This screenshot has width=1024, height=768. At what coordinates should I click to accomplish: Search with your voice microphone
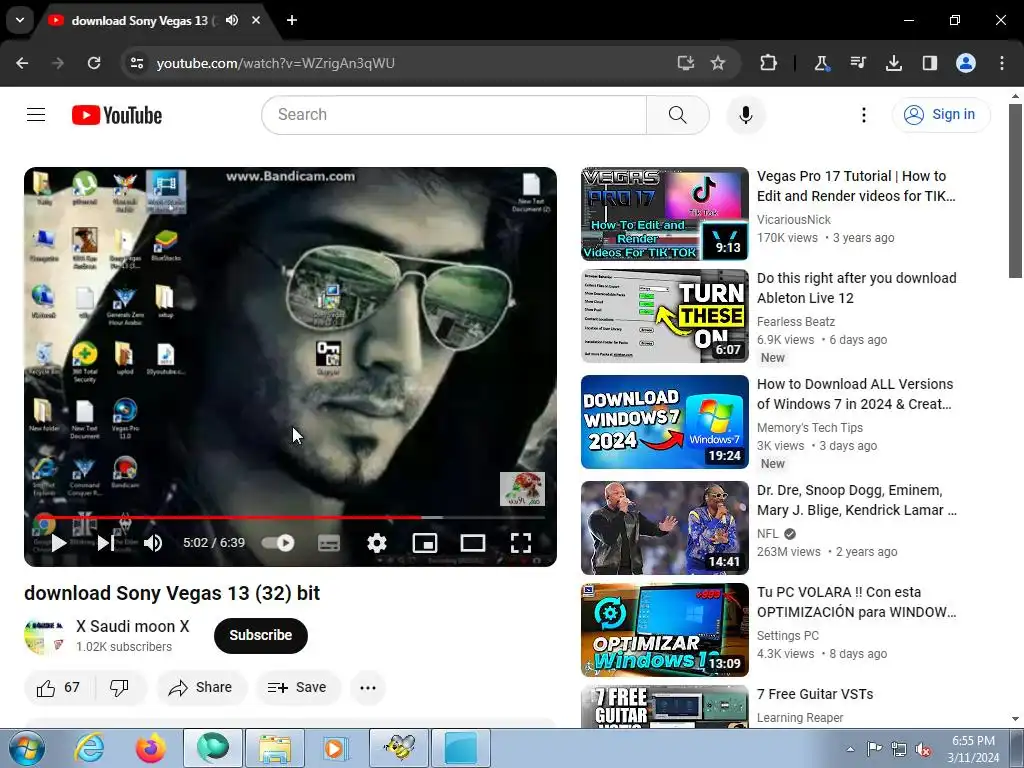[x=745, y=115]
